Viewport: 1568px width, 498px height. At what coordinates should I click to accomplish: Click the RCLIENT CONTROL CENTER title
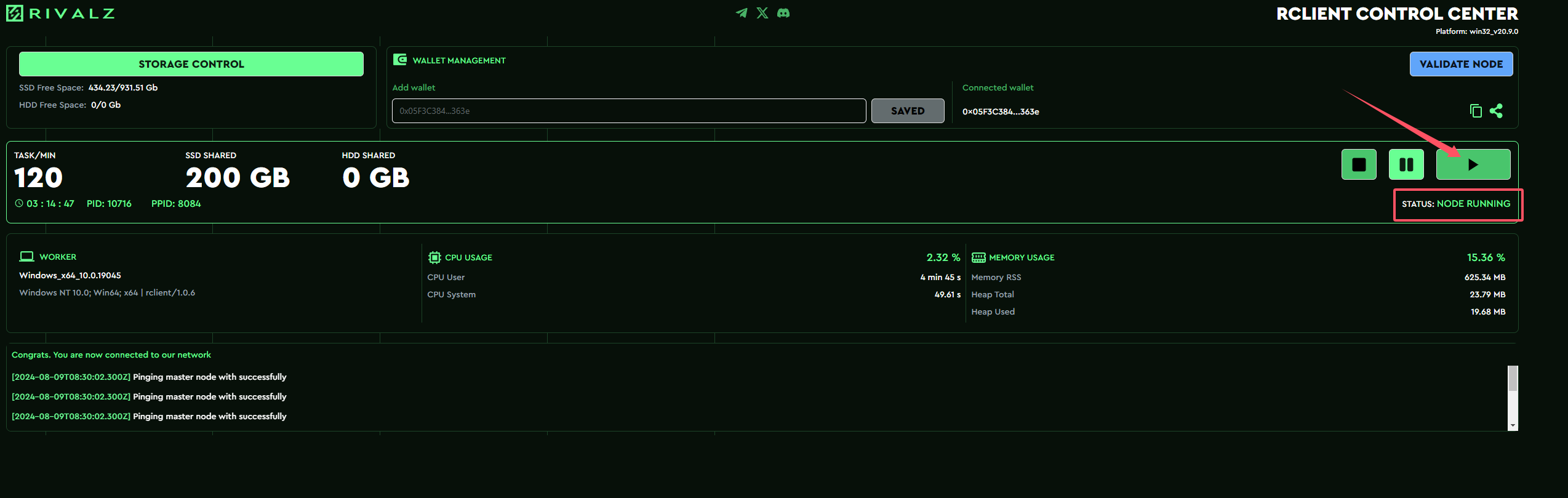pos(1397,14)
